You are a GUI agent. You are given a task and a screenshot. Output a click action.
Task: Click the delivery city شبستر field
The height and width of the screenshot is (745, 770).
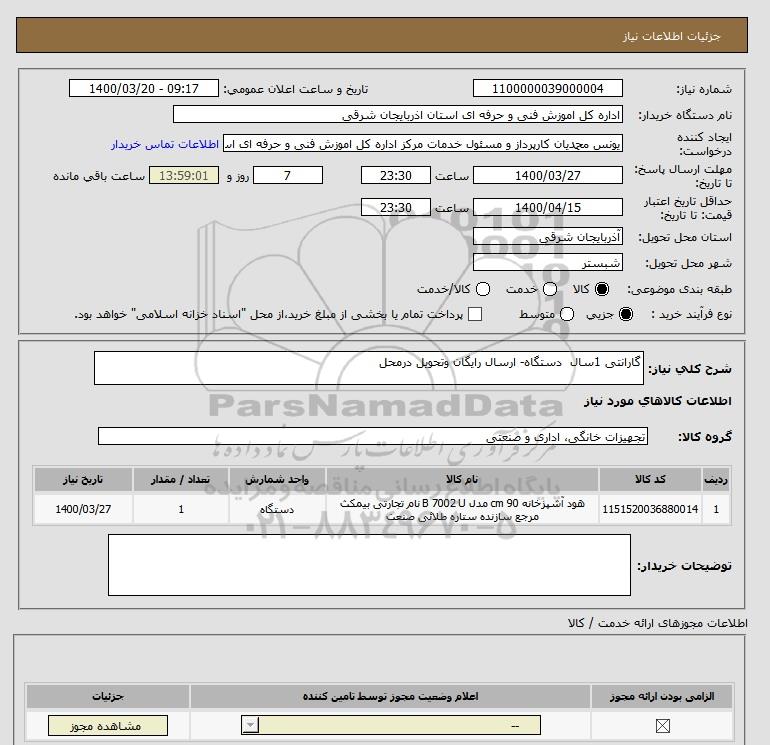point(548,262)
